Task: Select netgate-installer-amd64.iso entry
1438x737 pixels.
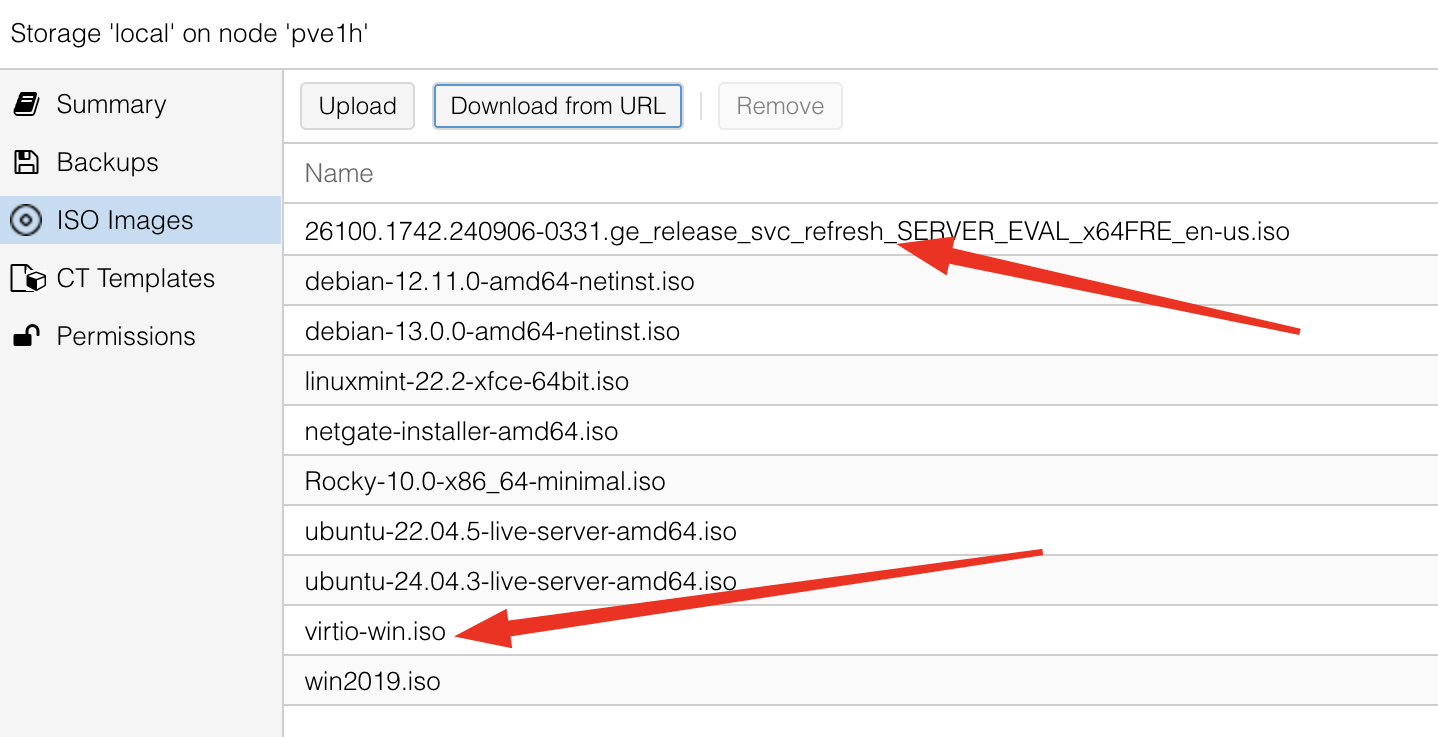Action: (x=461, y=431)
